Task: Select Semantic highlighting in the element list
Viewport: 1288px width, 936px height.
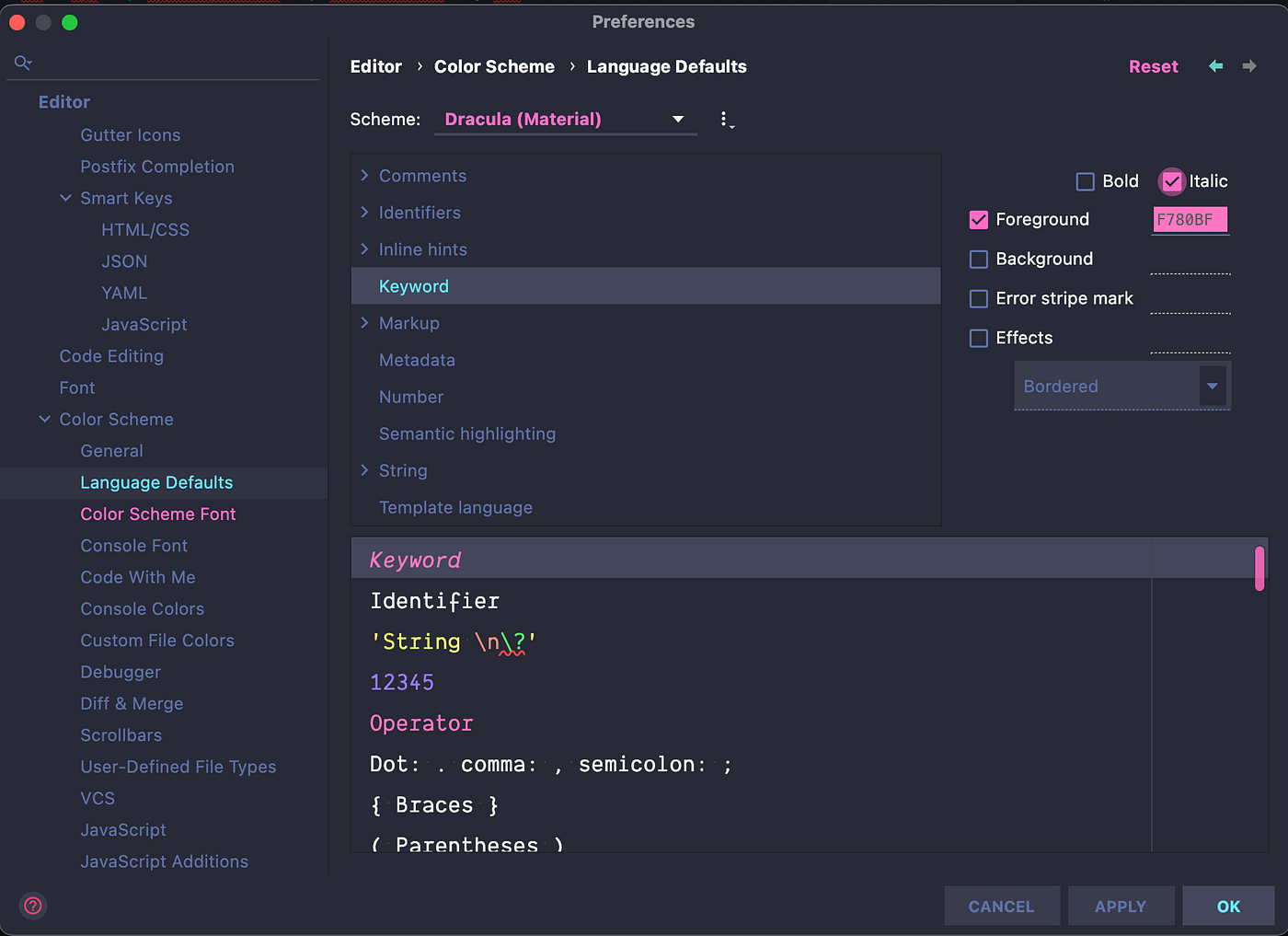Action: pos(467,433)
